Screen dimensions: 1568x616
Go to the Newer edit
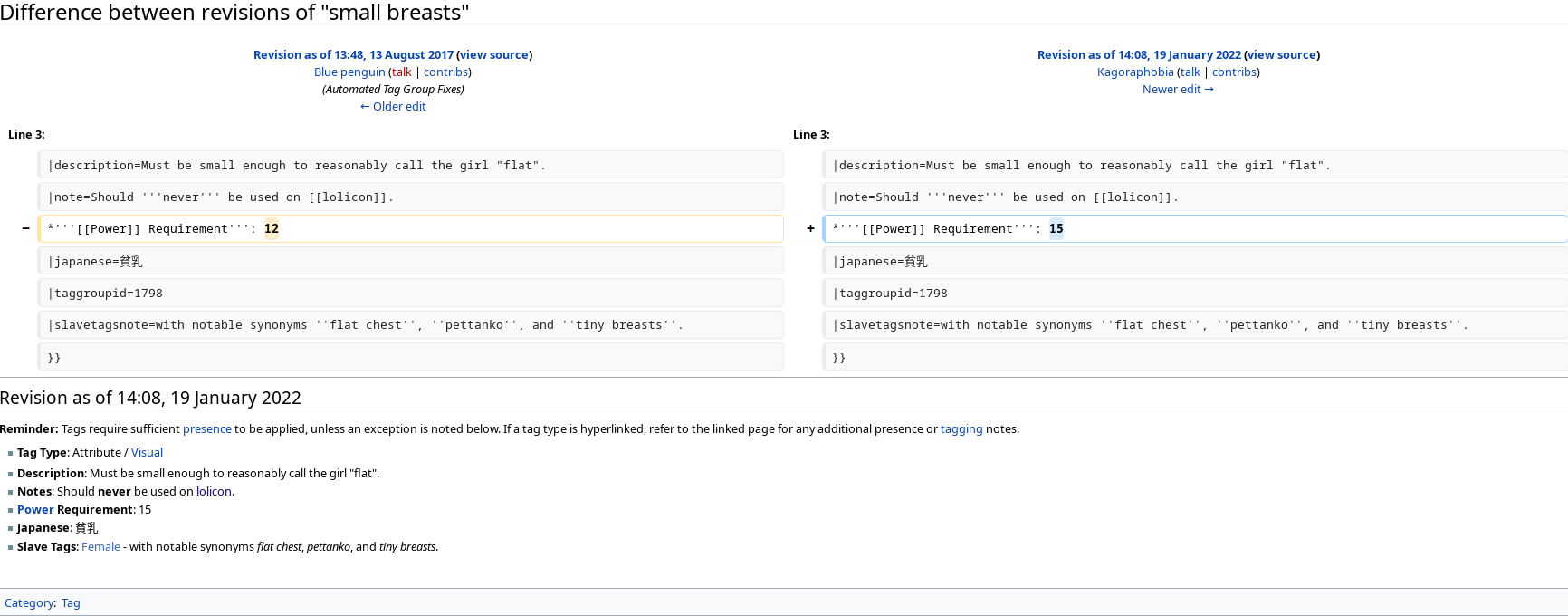pyautogui.click(x=1178, y=90)
